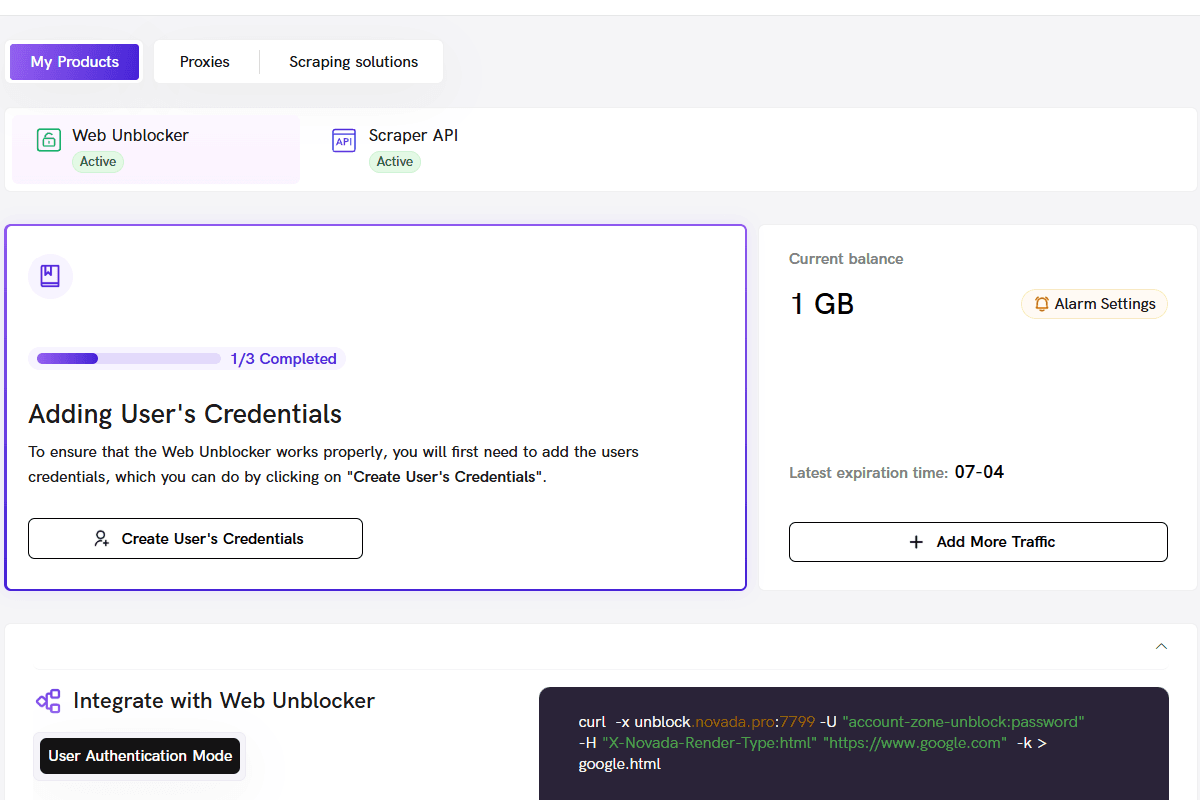Click the Active badge under Scraper API
1200x800 pixels.
coord(395,162)
